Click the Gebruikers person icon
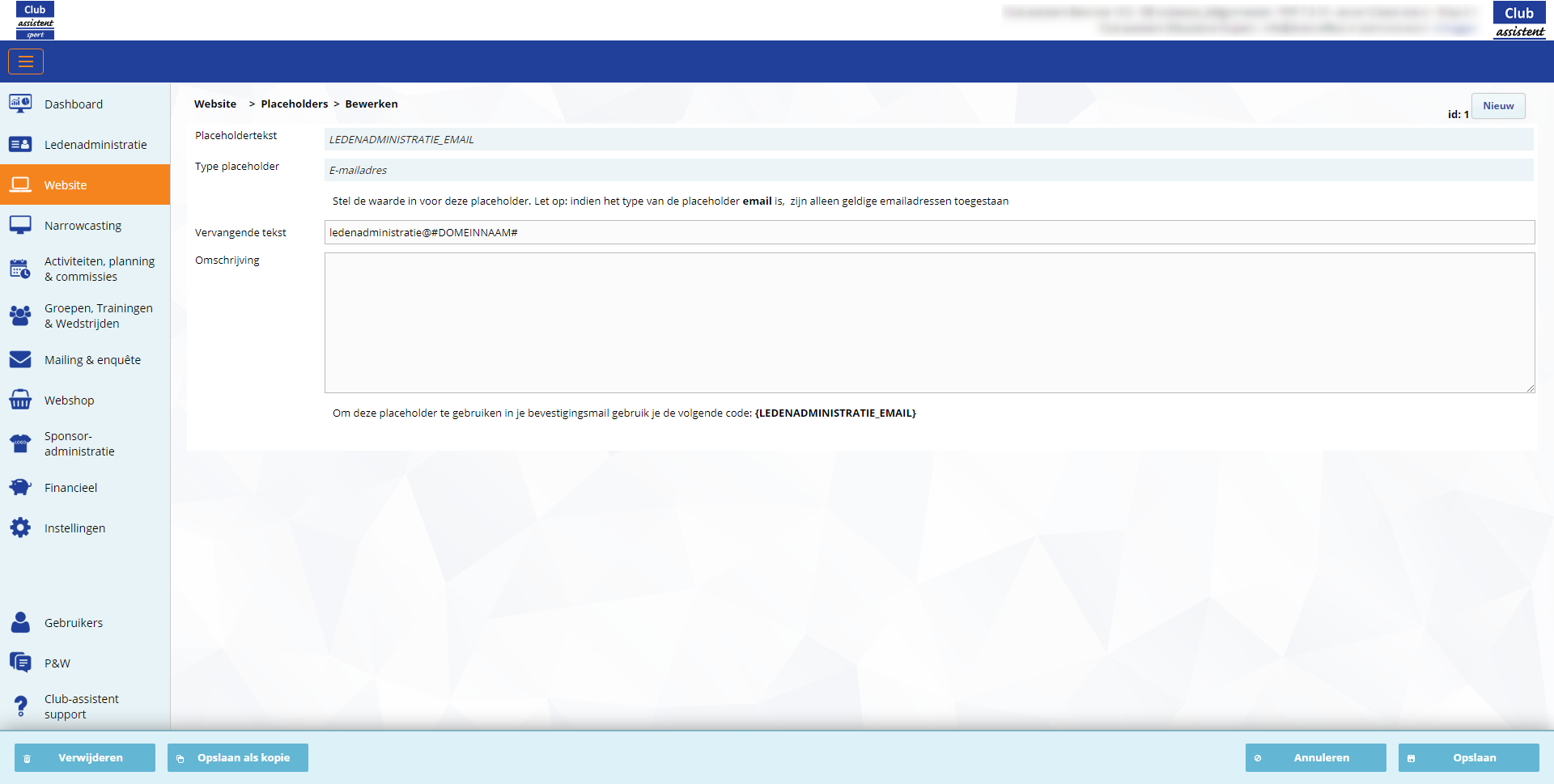1554x784 pixels. pos(20,622)
